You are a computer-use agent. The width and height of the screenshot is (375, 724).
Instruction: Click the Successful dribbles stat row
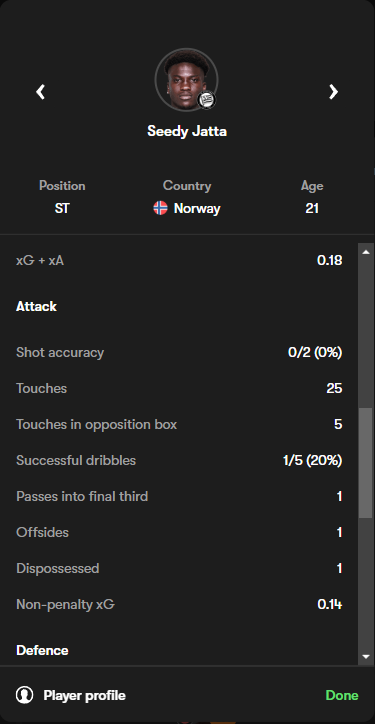coord(179,460)
